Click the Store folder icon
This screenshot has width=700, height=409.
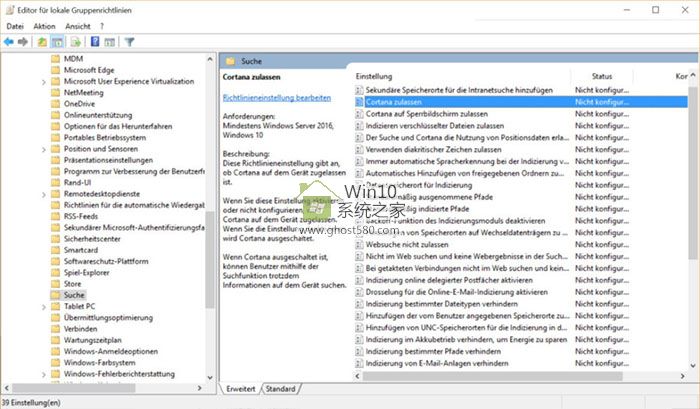tap(55, 284)
